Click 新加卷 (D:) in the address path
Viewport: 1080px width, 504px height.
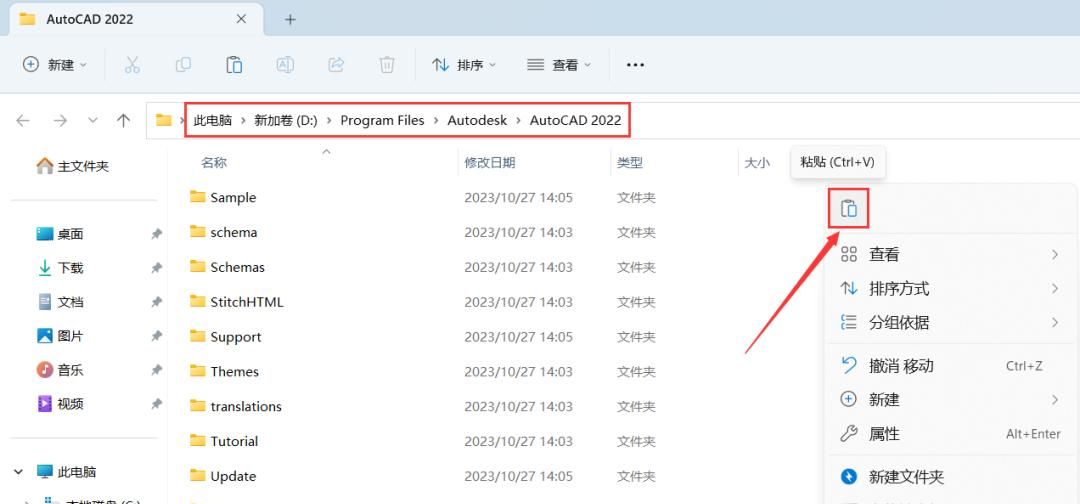(286, 120)
